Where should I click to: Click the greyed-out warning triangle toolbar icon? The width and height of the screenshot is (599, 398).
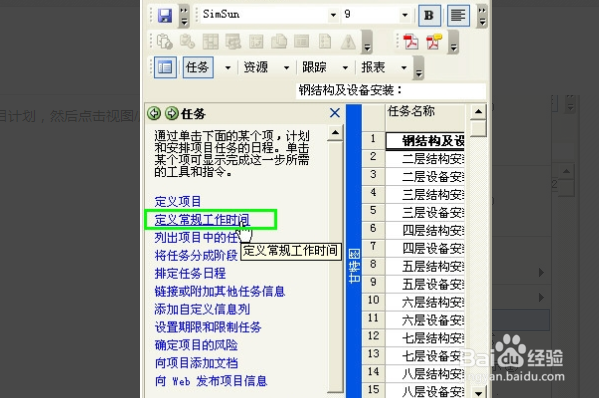click(348, 42)
